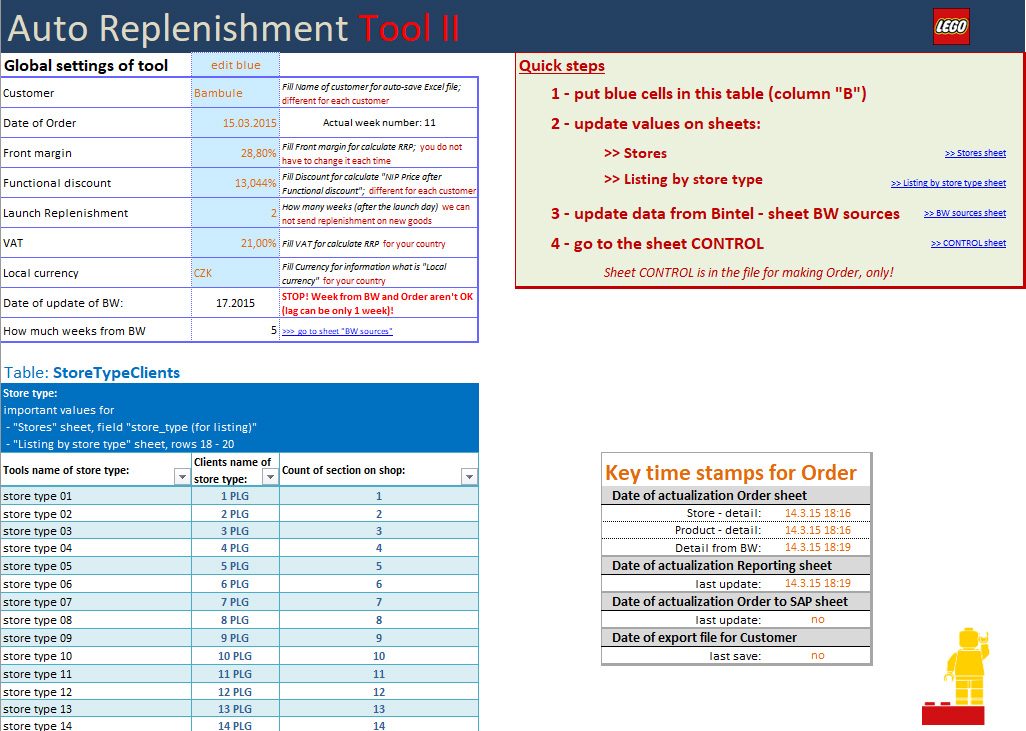Click the Date of update of BW value 17.2015

coord(236,303)
